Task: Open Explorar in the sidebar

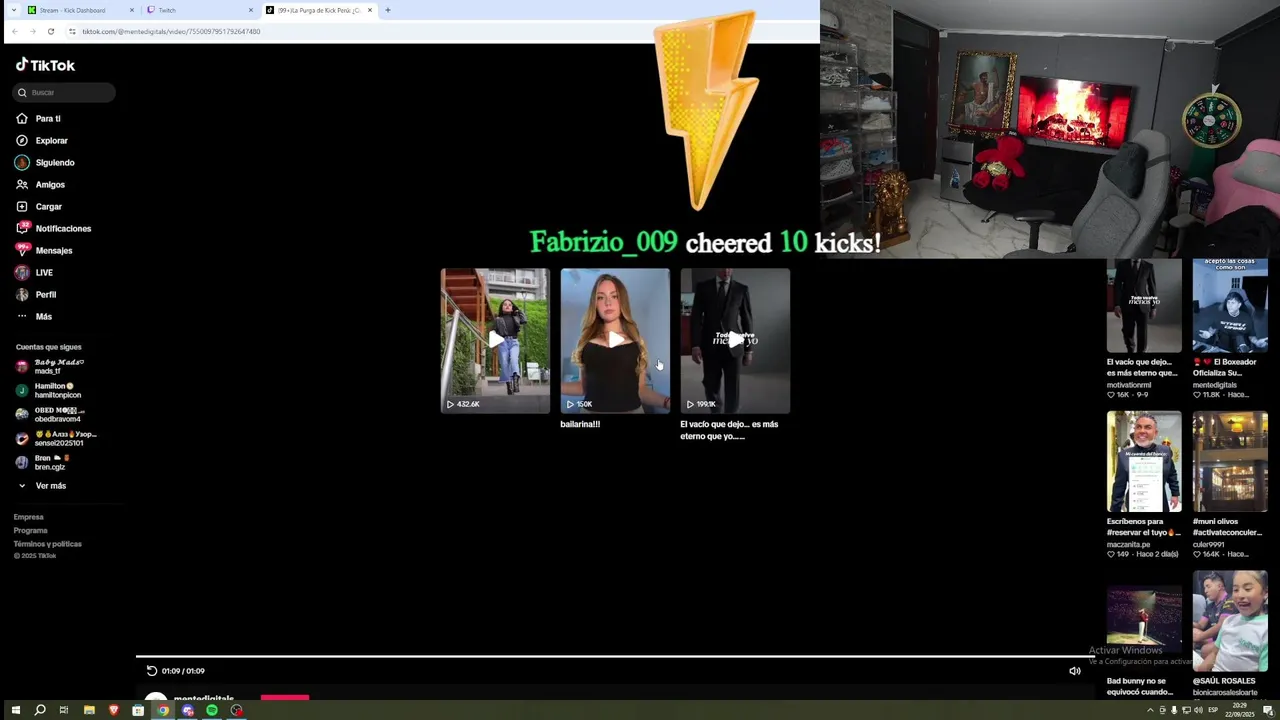Action: (x=51, y=141)
